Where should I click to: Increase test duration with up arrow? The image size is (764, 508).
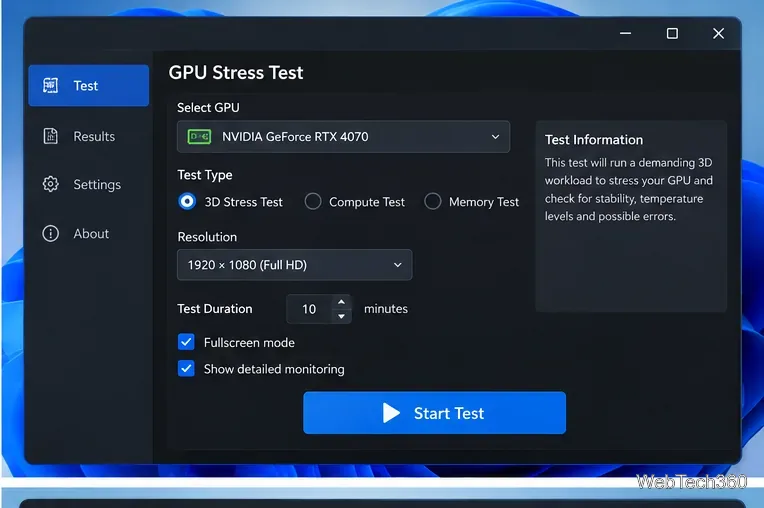(x=342, y=302)
